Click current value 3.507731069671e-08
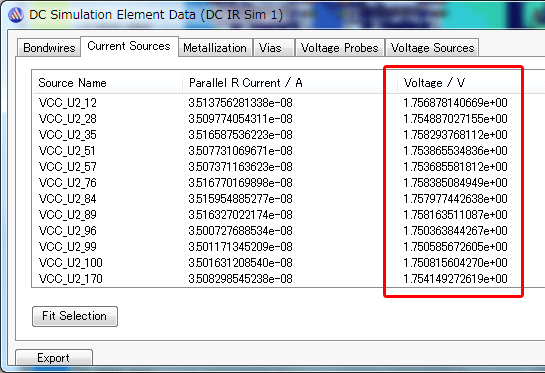The height and width of the screenshot is (373, 545). pos(241,151)
